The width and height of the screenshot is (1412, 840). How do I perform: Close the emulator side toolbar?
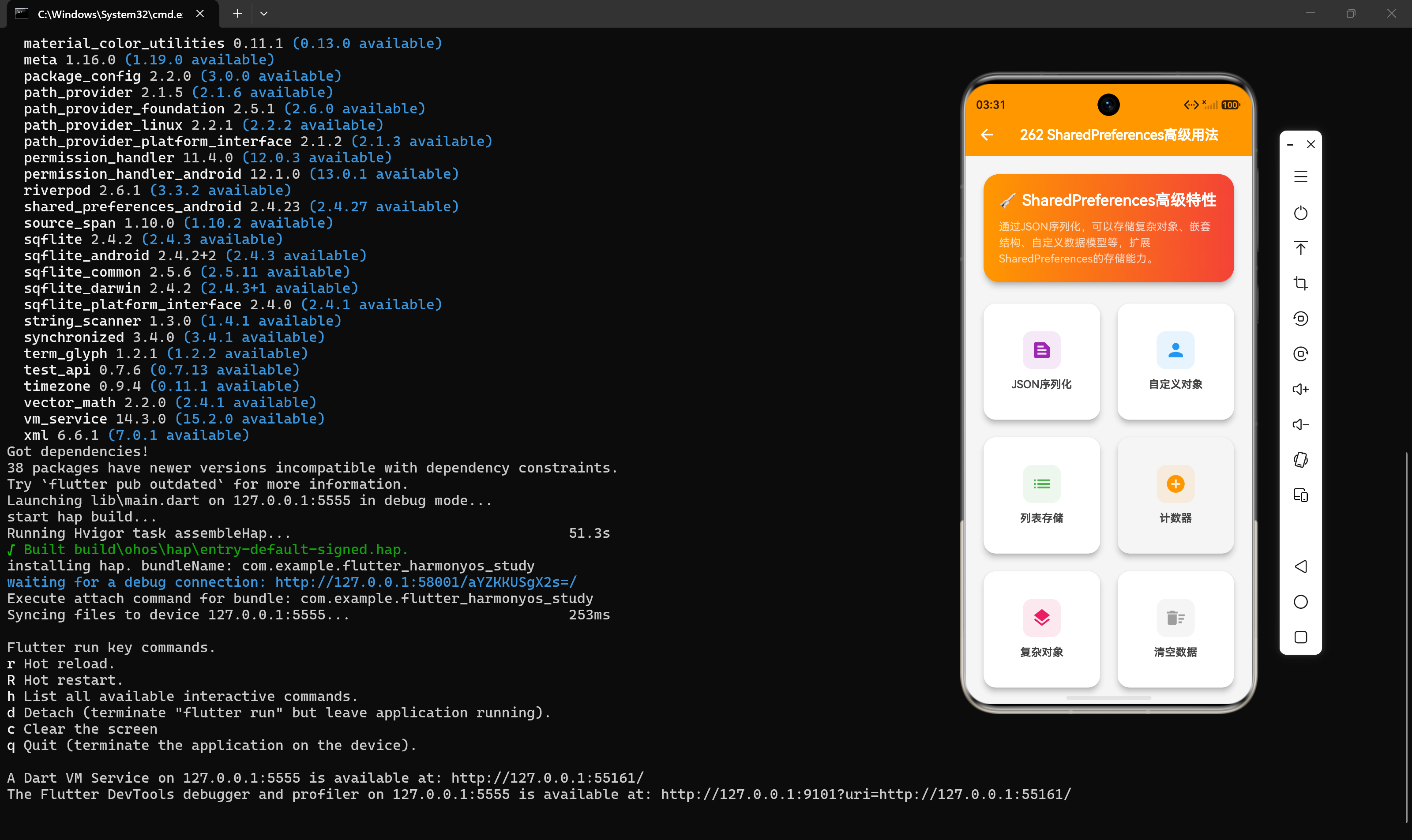tap(1311, 144)
